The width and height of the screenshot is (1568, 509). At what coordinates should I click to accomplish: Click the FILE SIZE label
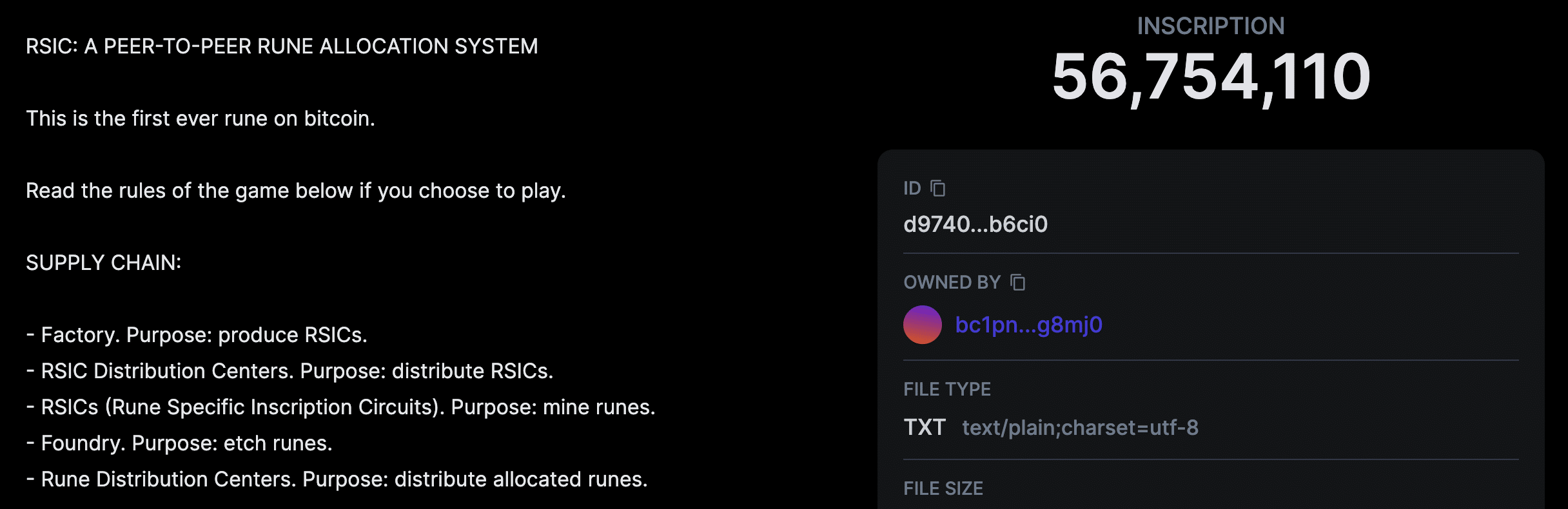pos(943,488)
